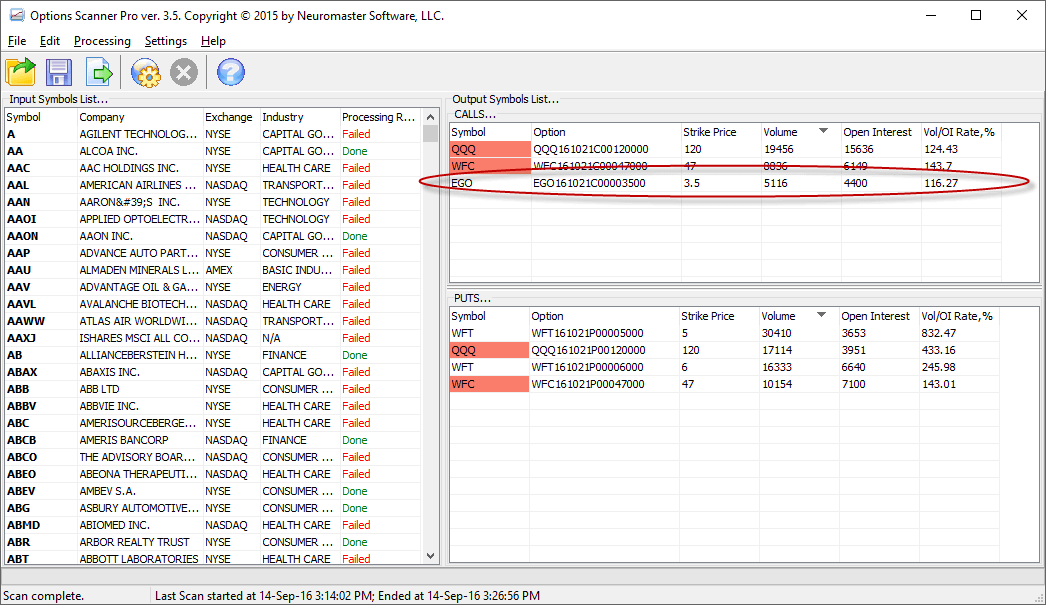Viewport: 1046px width, 605px height.
Task: Click Failed result for AAC row
Action: (356, 168)
